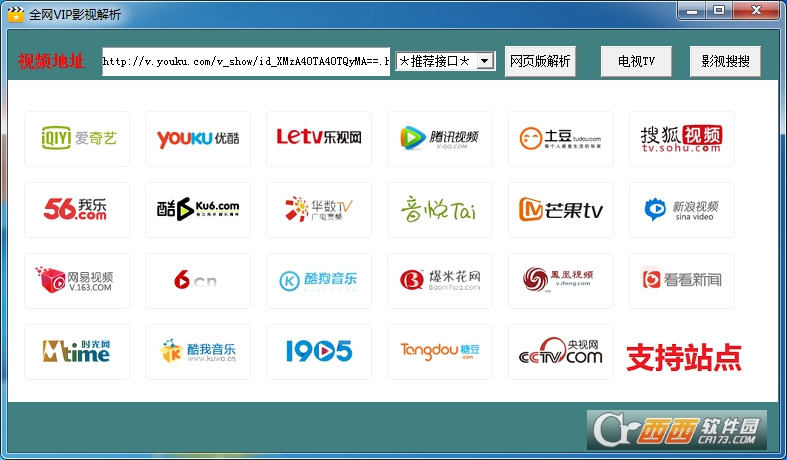Close the 全网VIP影视解析 window
The width and height of the screenshot is (787, 460).
(756, 10)
